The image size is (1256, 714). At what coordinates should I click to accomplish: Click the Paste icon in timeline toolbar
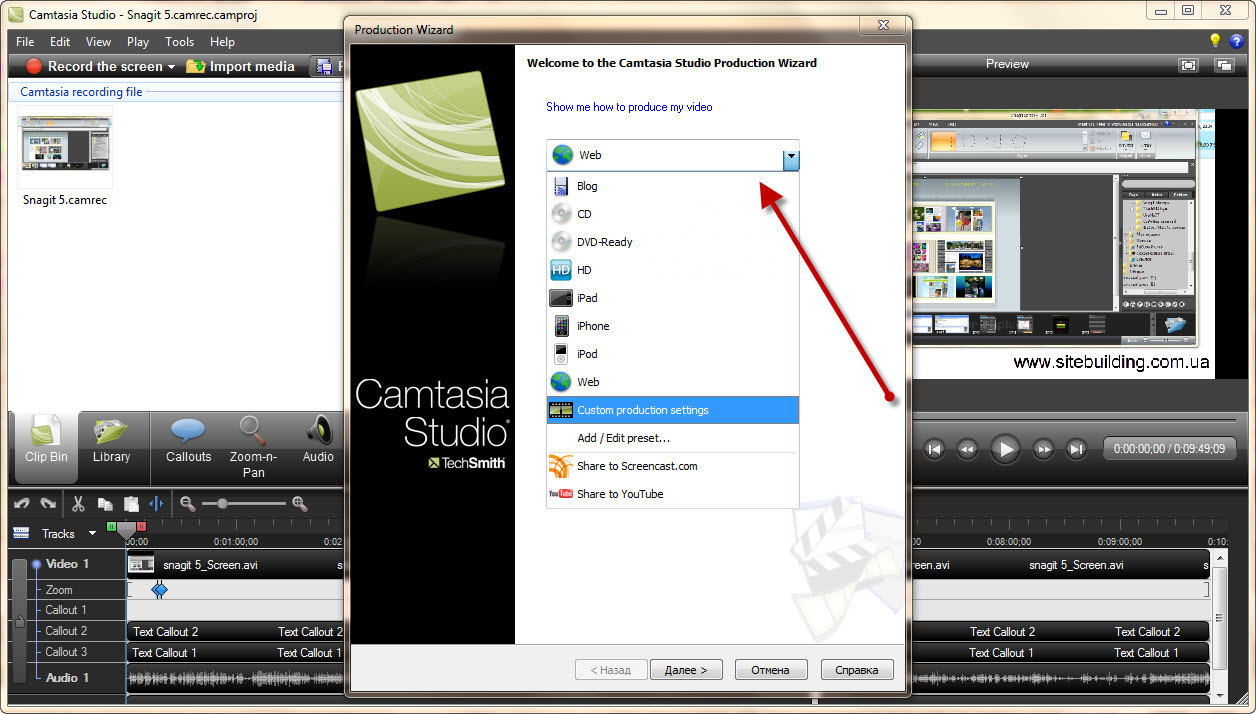coord(130,504)
